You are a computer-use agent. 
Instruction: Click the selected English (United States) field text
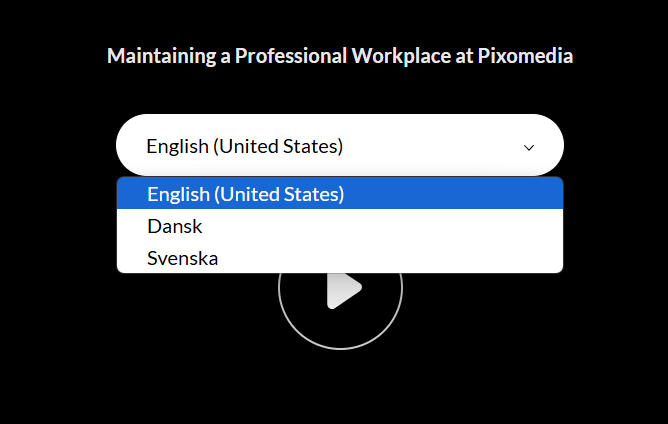coord(245,146)
